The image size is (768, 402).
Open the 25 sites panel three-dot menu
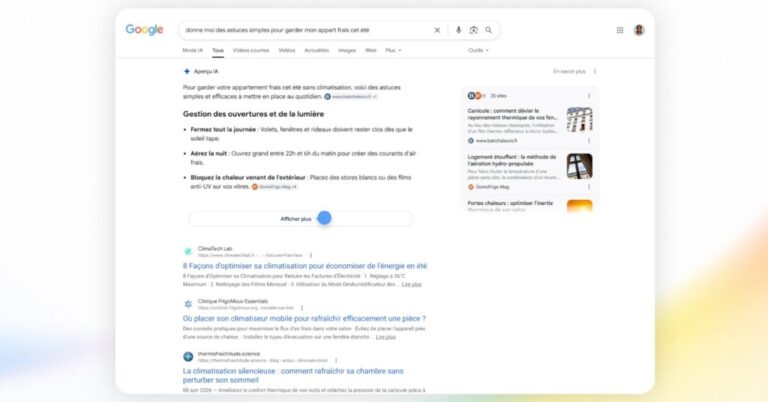[589, 96]
